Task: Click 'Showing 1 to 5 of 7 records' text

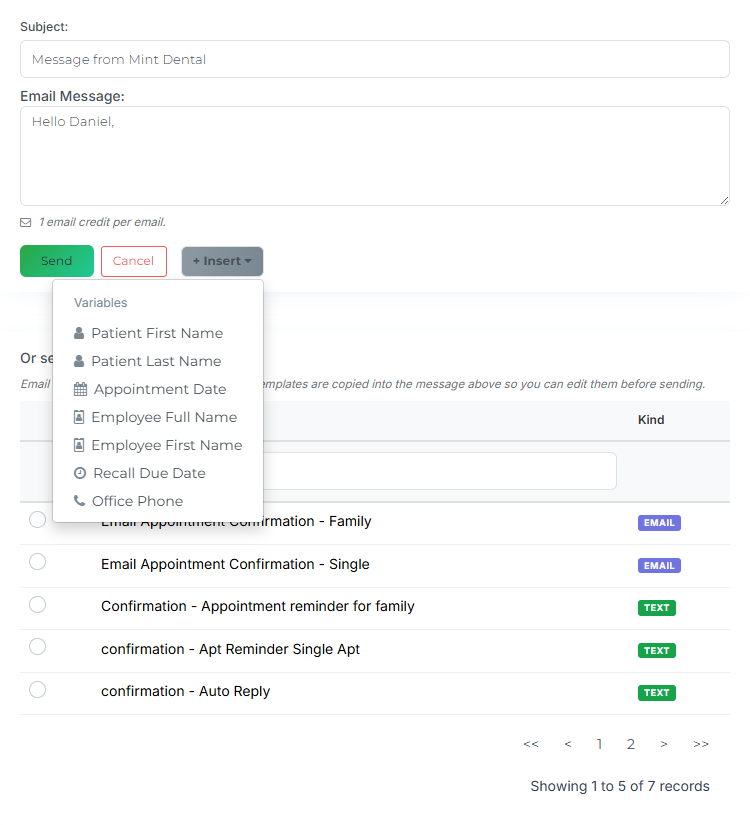Action: coord(620,786)
